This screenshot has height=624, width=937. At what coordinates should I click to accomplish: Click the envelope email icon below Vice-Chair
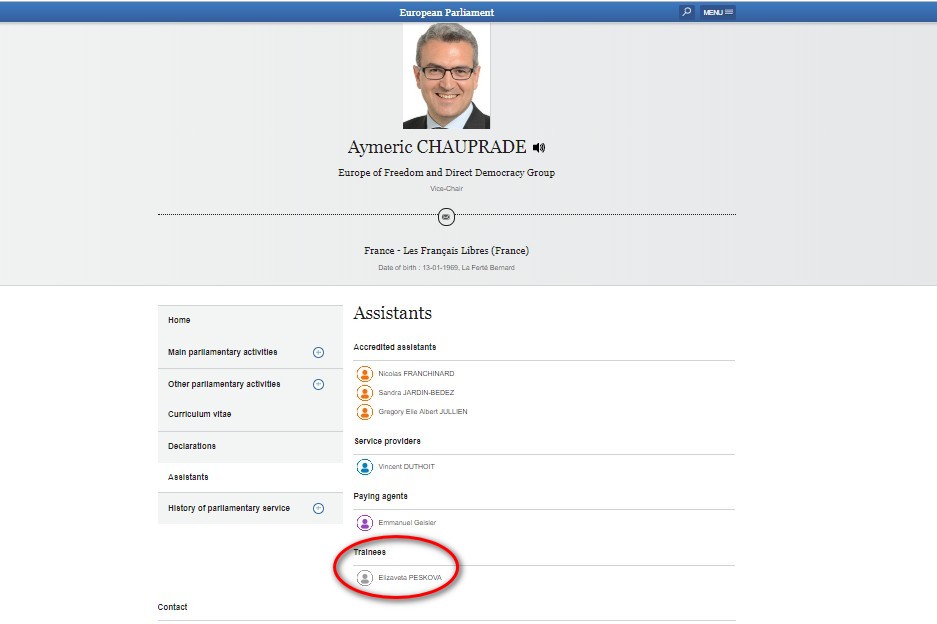(x=446, y=216)
